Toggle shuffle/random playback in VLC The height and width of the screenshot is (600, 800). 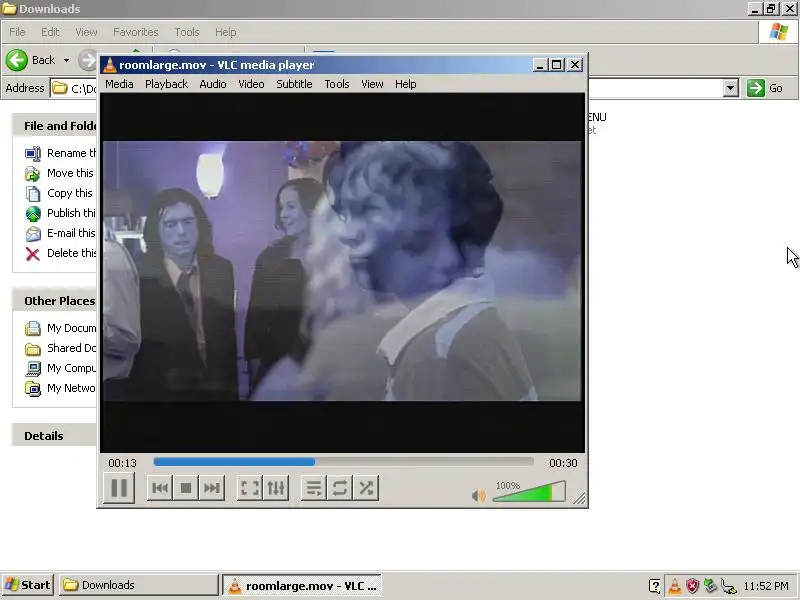(x=366, y=488)
